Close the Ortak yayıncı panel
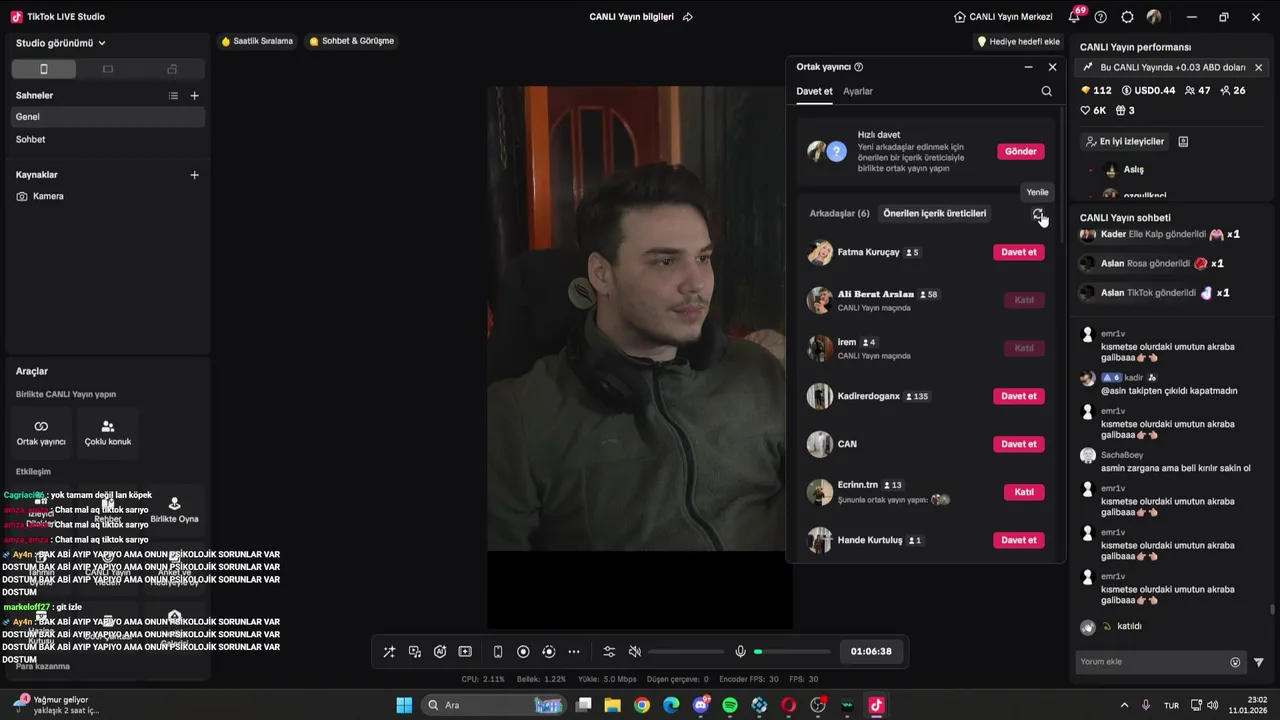 (x=1052, y=67)
